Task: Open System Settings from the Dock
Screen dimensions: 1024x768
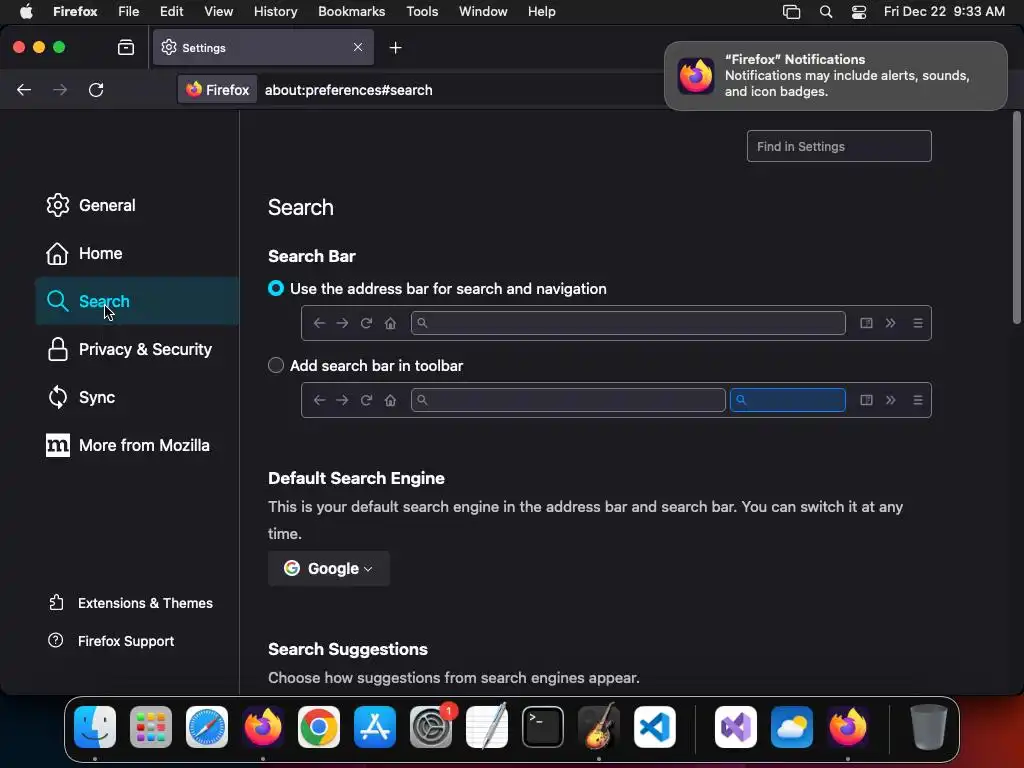Action: tap(431, 727)
